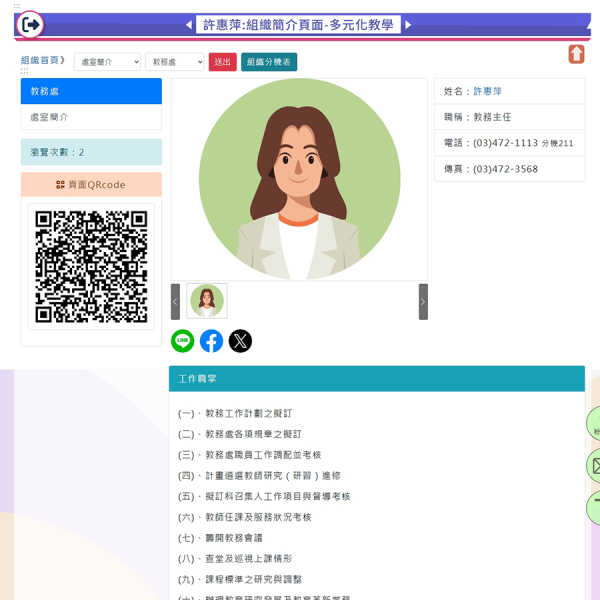Click the phone number (03)472-1113 text

pos(505,143)
